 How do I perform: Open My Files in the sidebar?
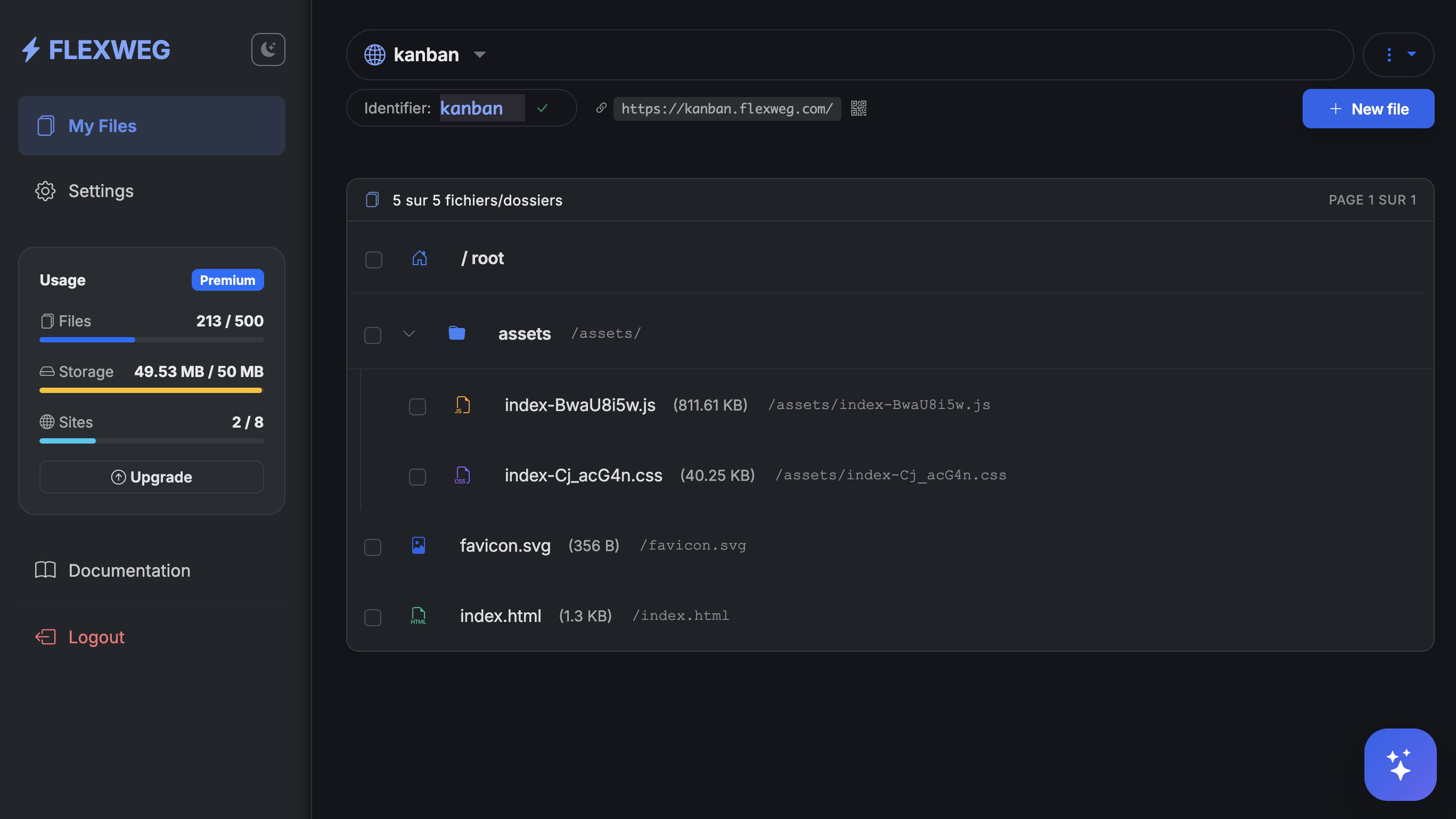click(x=151, y=126)
